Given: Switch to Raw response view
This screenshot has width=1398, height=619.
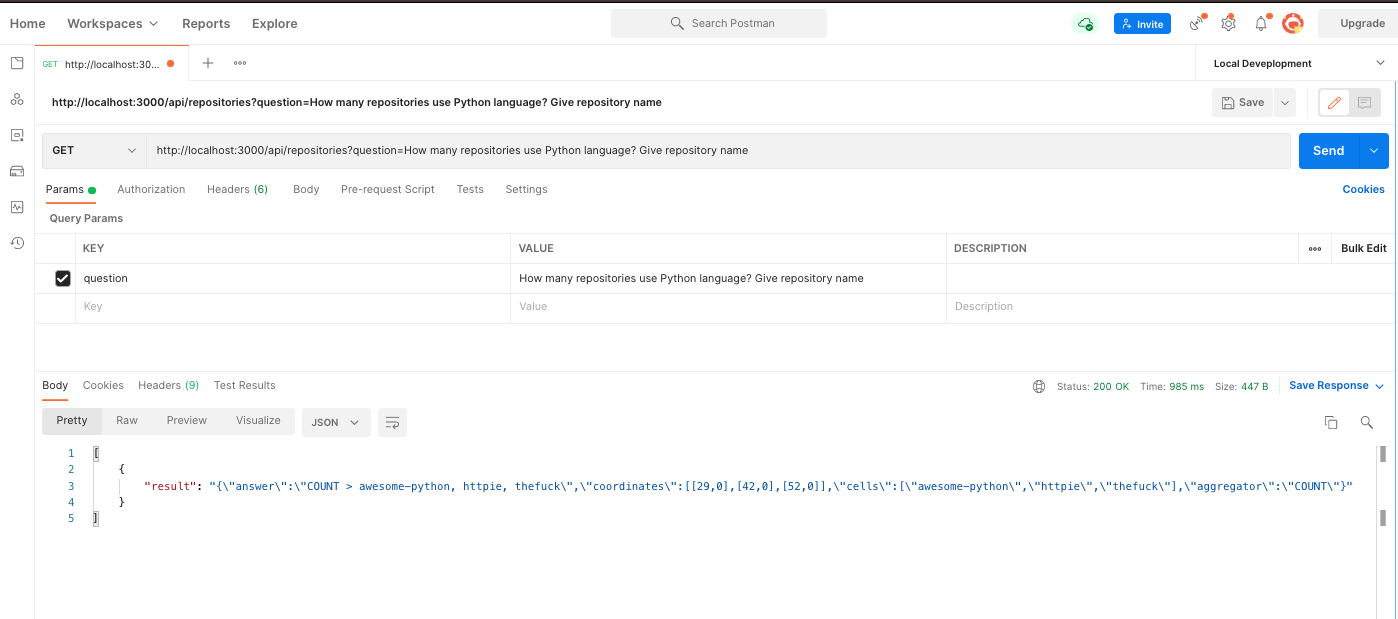Looking at the screenshot, I should tap(127, 421).
